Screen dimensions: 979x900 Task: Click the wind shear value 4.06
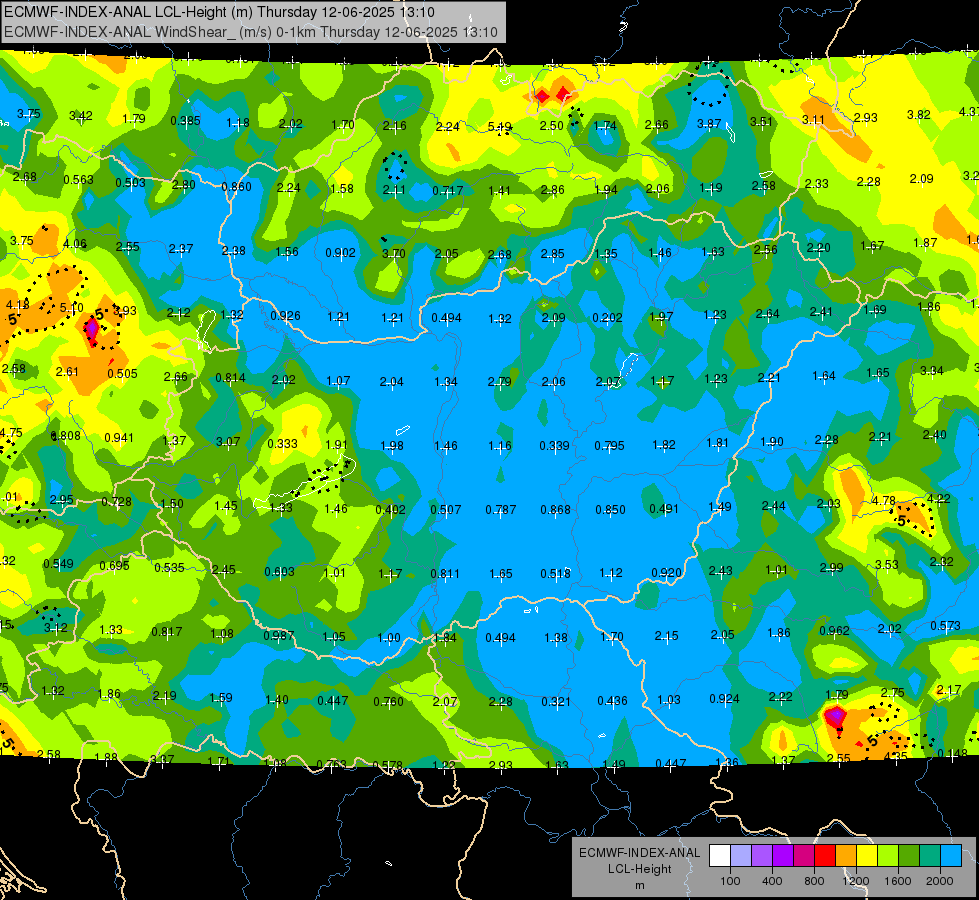pyautogui.click(x=75, y=244)
